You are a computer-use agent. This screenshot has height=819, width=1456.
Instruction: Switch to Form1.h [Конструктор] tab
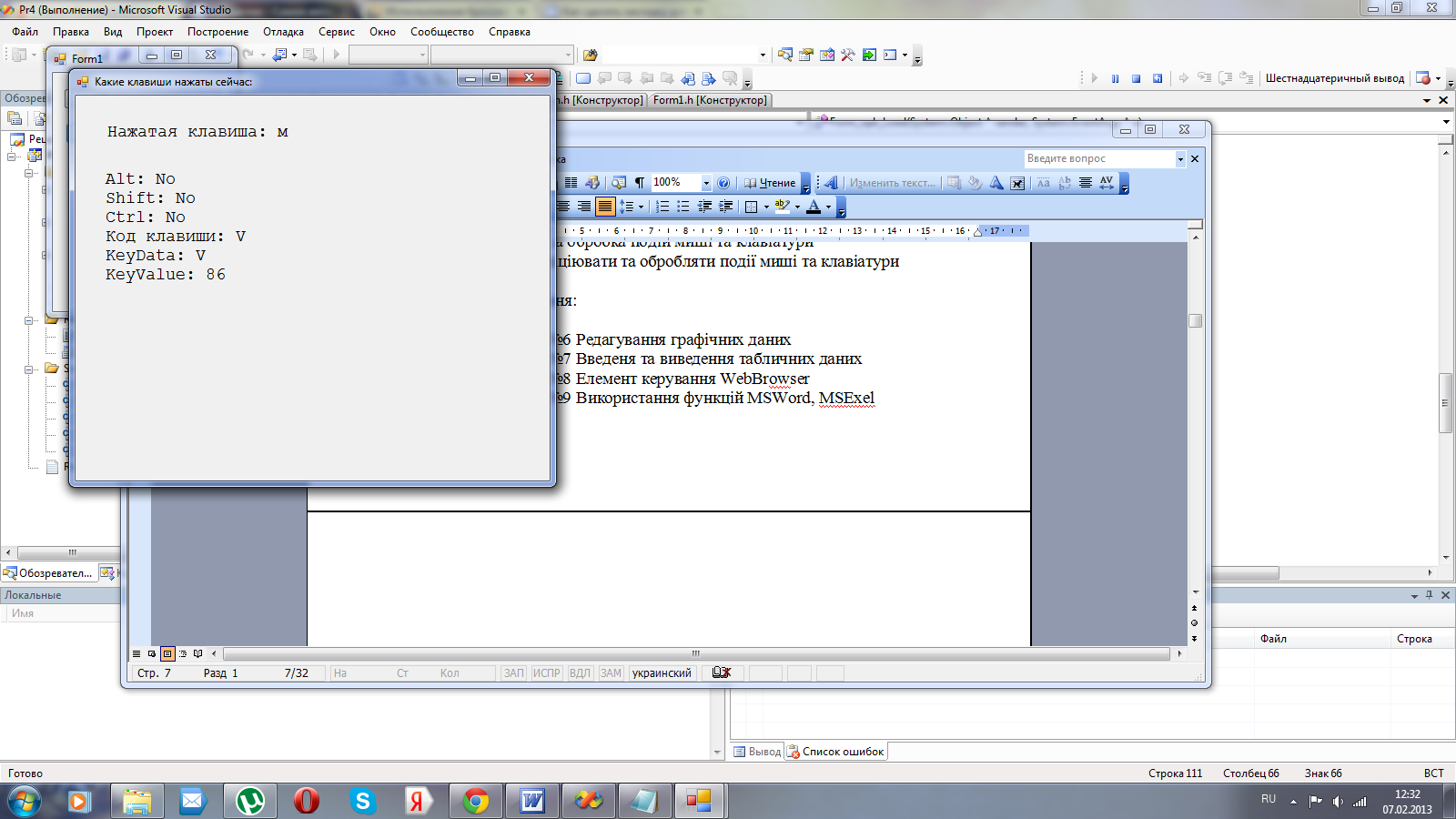[x=710, y=100]
